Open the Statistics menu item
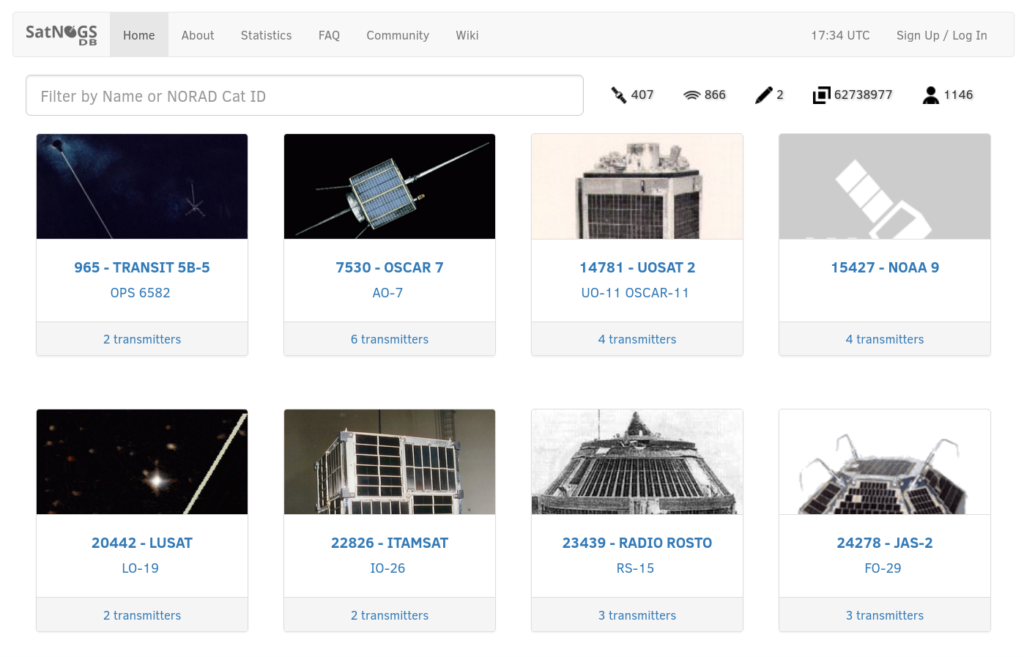Image resolution: width=1024 pixels, height=657 pixels. click(266, 35)
